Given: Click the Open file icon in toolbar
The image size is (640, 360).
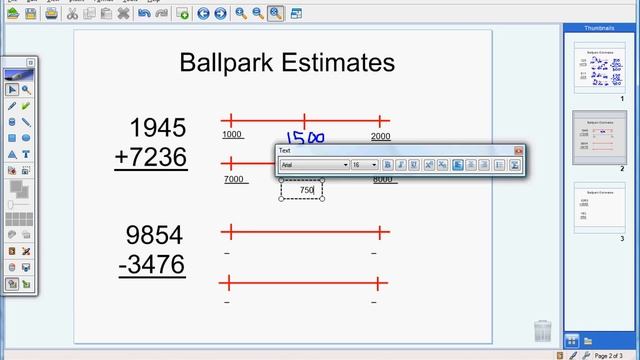Looking at the screenshot, I should (13, 13).
